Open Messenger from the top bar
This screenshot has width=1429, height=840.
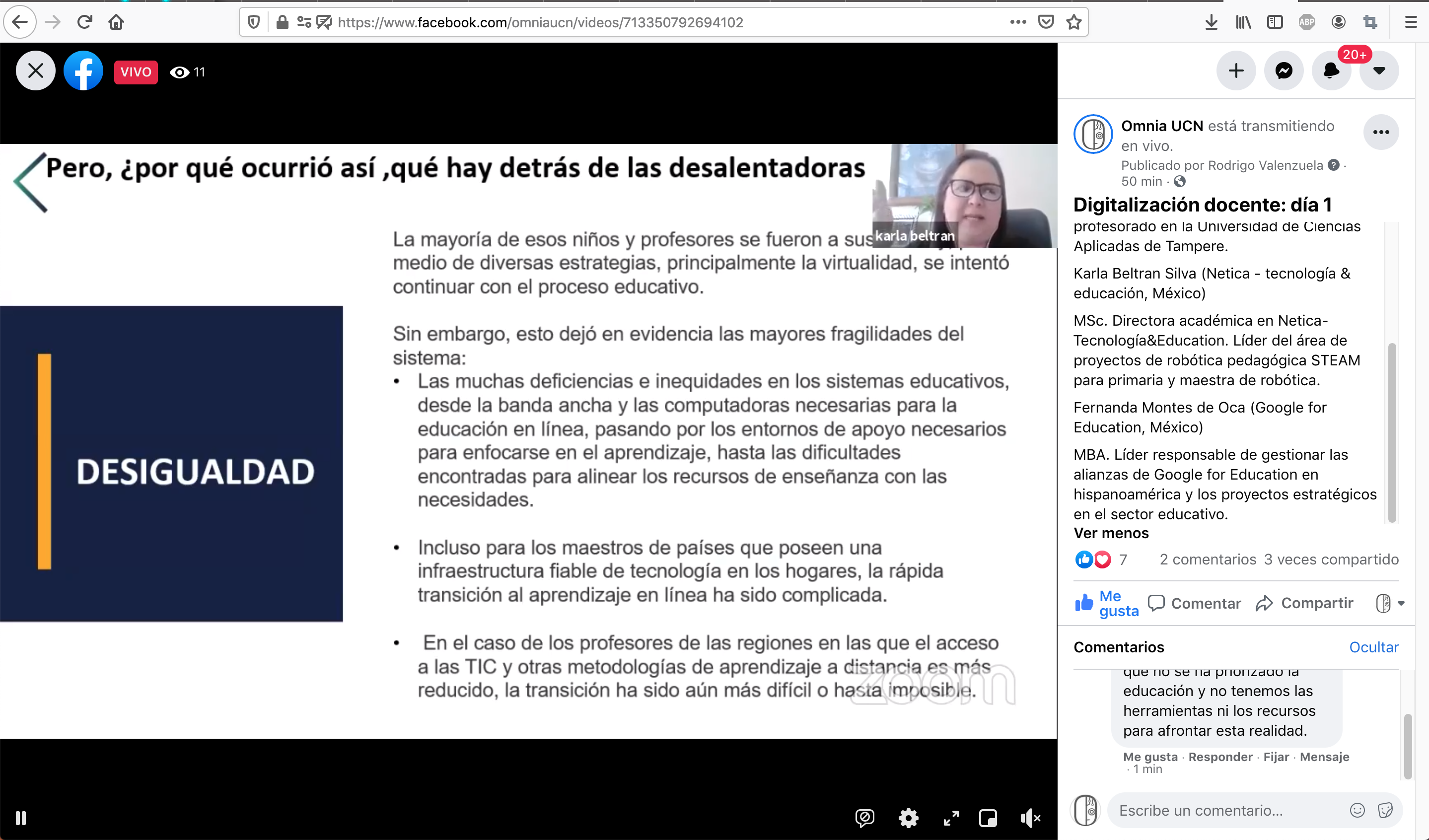pos(1284,71)
